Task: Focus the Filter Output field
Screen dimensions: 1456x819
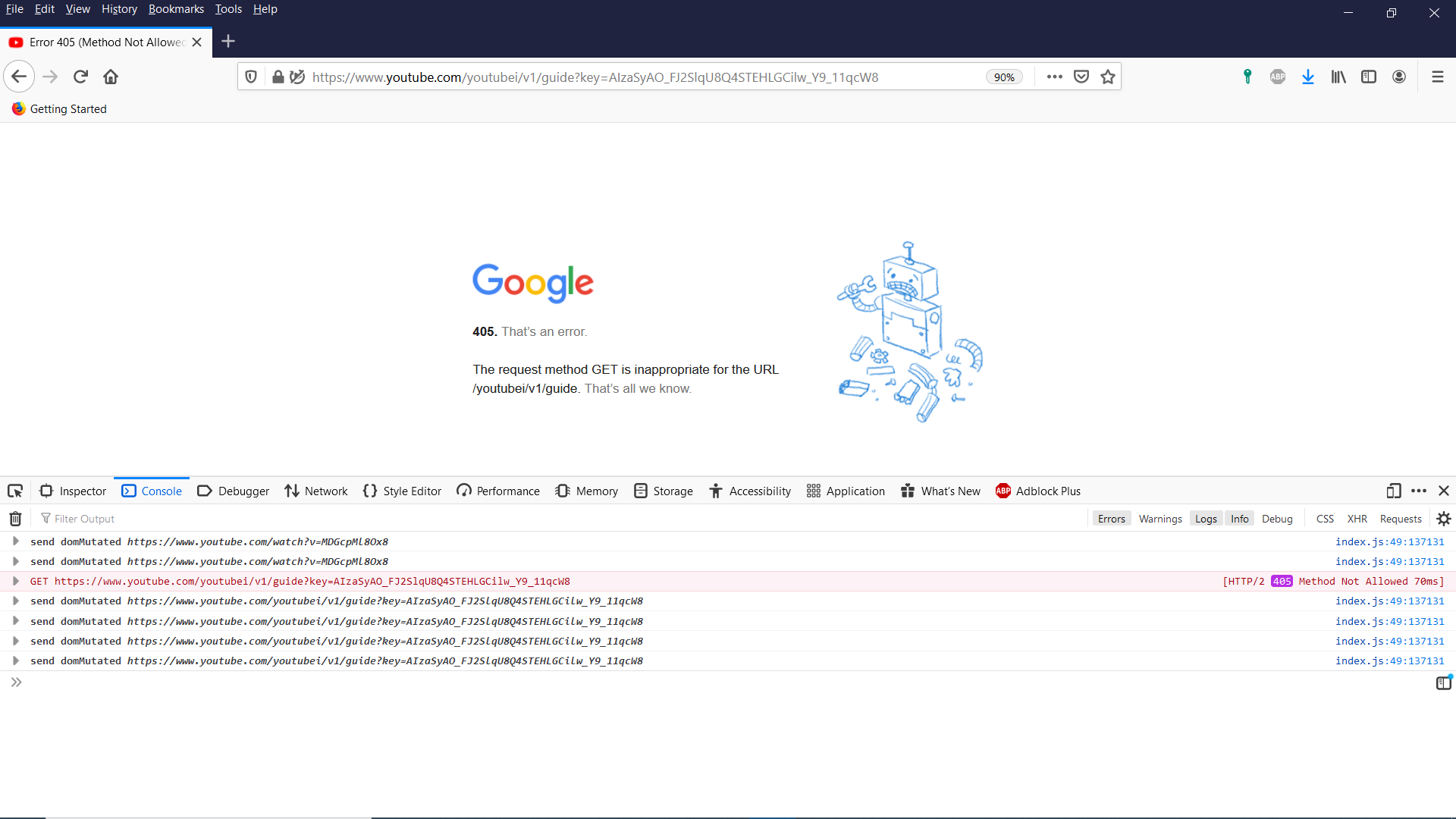Action: pyautogui.click(x=561, y=519)
